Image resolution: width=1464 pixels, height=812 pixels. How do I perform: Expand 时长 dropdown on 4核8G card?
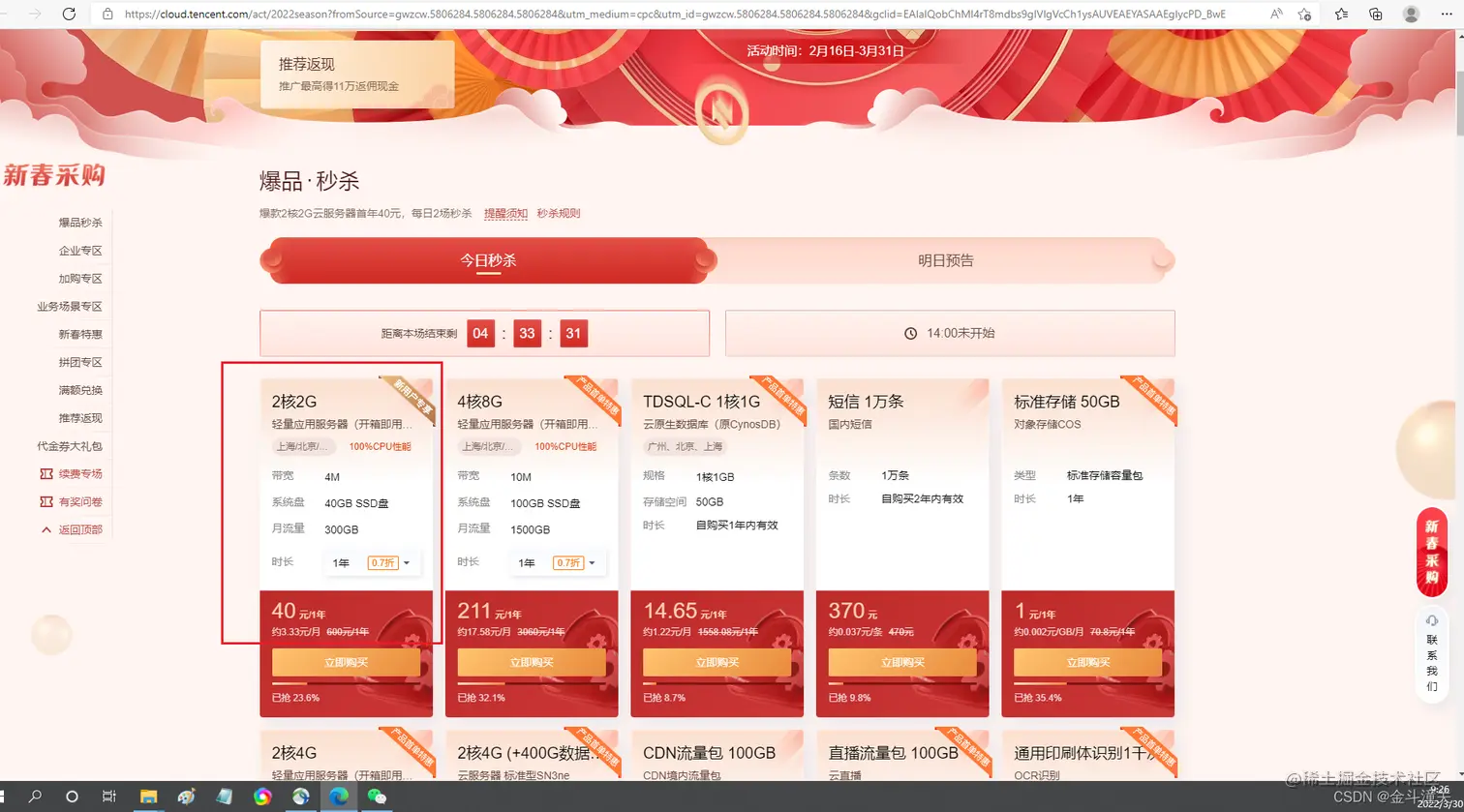pos(559,563)
